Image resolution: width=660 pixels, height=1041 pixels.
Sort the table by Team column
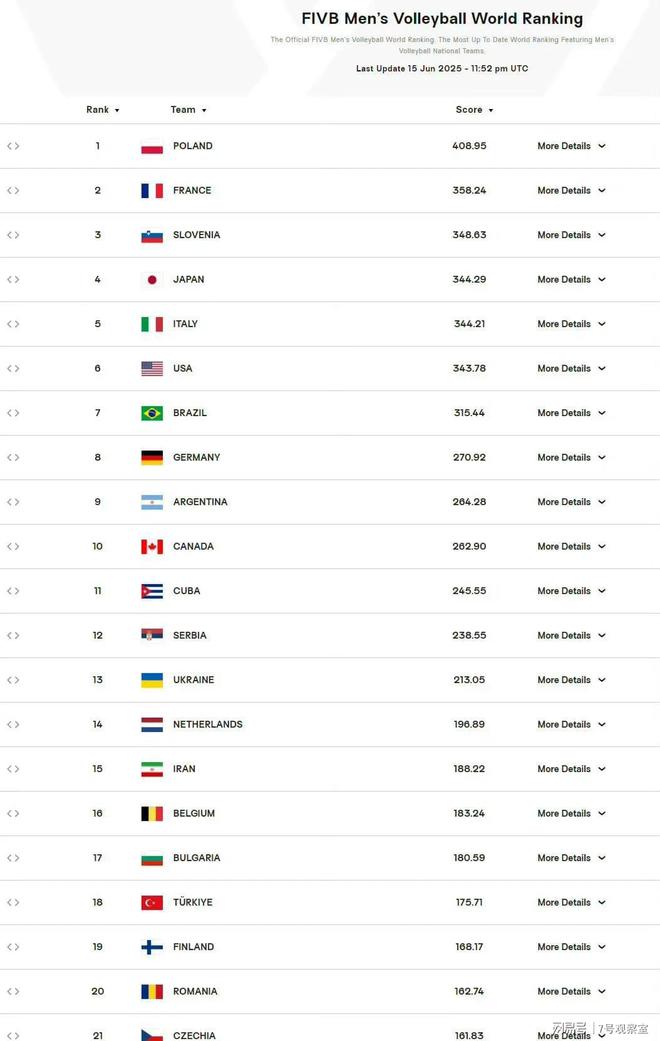(x=189, y=110)
